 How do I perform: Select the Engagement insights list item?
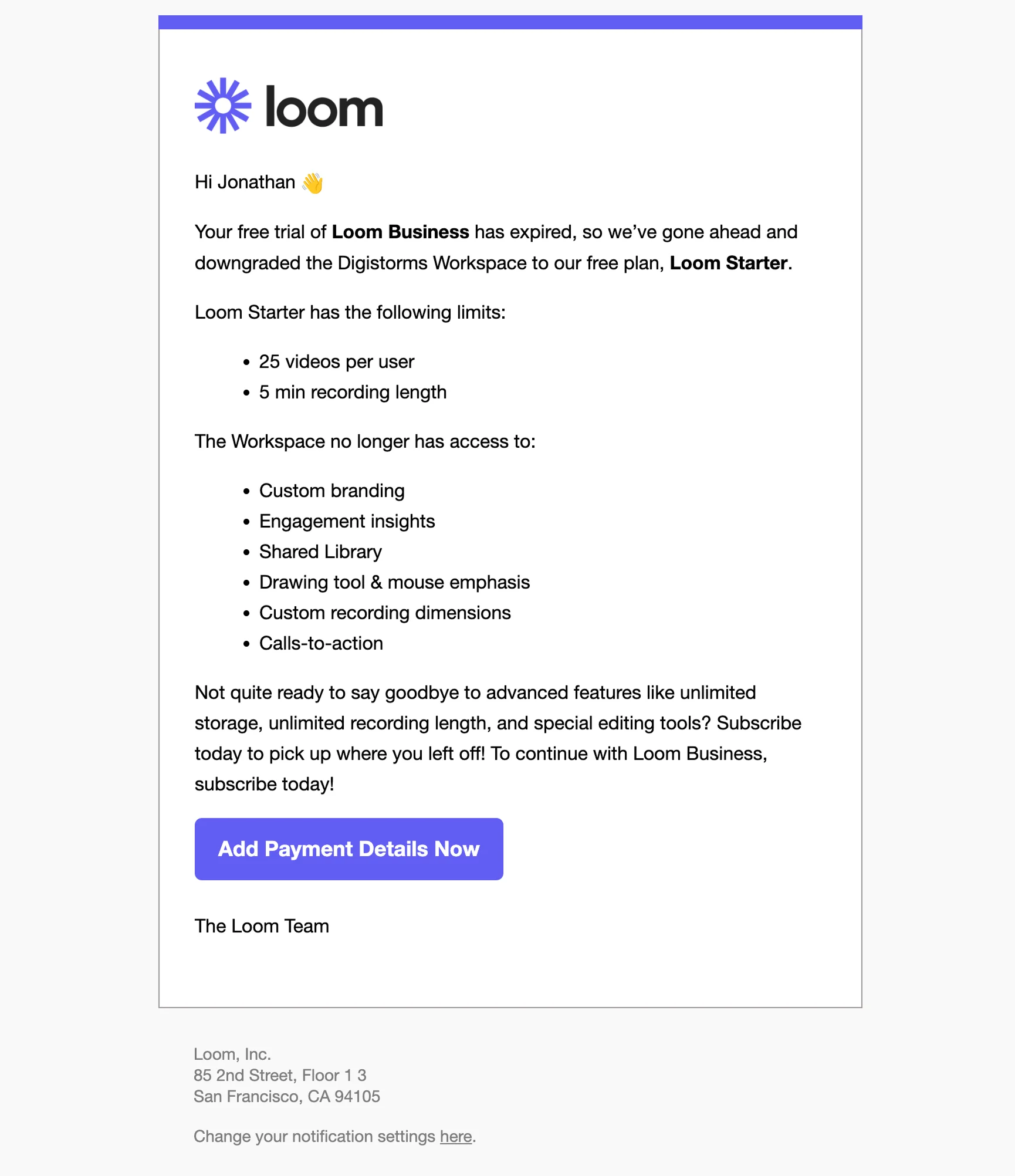coord(347,521)
